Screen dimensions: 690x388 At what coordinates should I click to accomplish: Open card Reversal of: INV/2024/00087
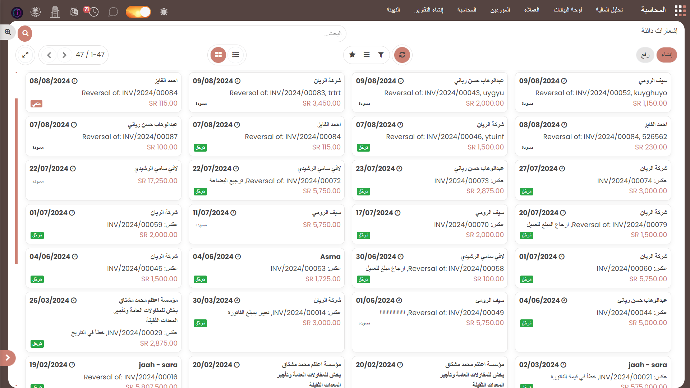click(x=103, y=136)
